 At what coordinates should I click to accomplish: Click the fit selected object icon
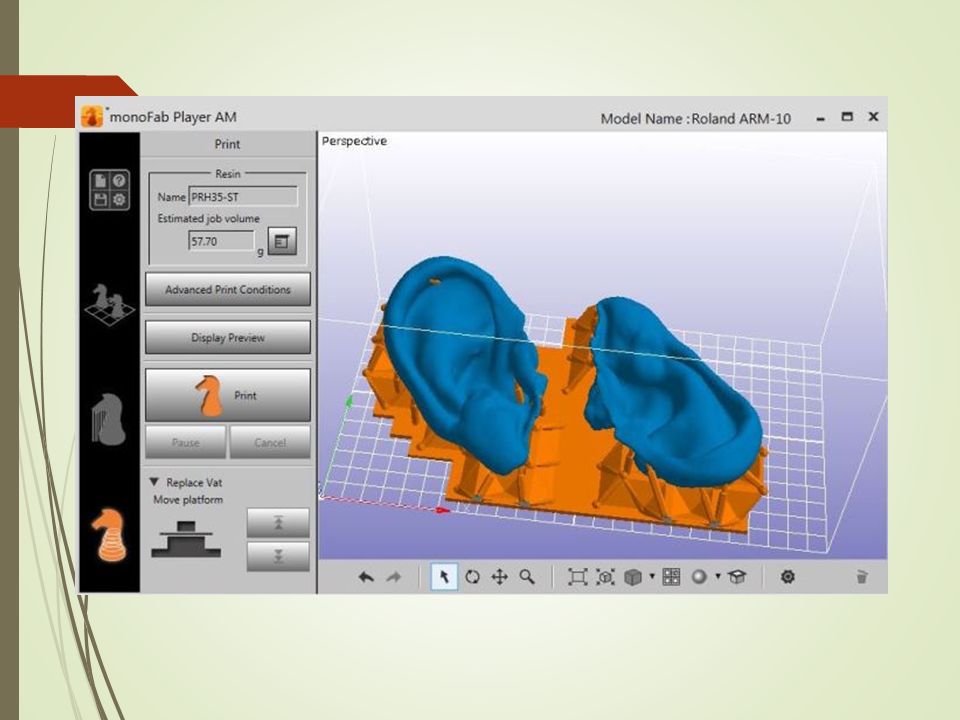606,577
